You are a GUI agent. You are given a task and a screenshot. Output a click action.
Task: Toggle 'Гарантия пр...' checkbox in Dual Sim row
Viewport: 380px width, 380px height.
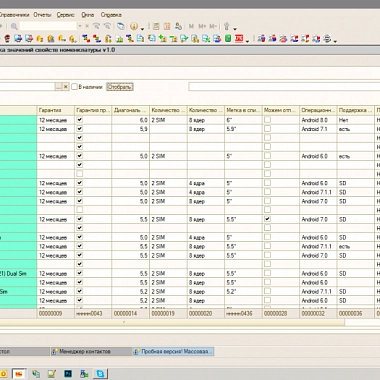[x=80, y=273]
